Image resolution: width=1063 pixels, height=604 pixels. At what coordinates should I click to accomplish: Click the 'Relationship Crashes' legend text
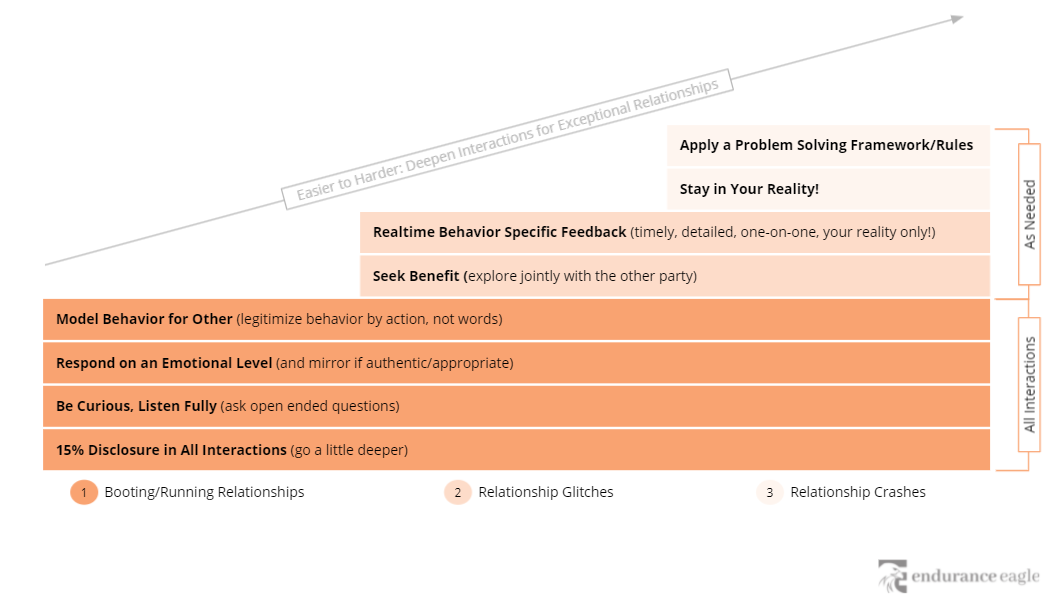pos(858,492)
